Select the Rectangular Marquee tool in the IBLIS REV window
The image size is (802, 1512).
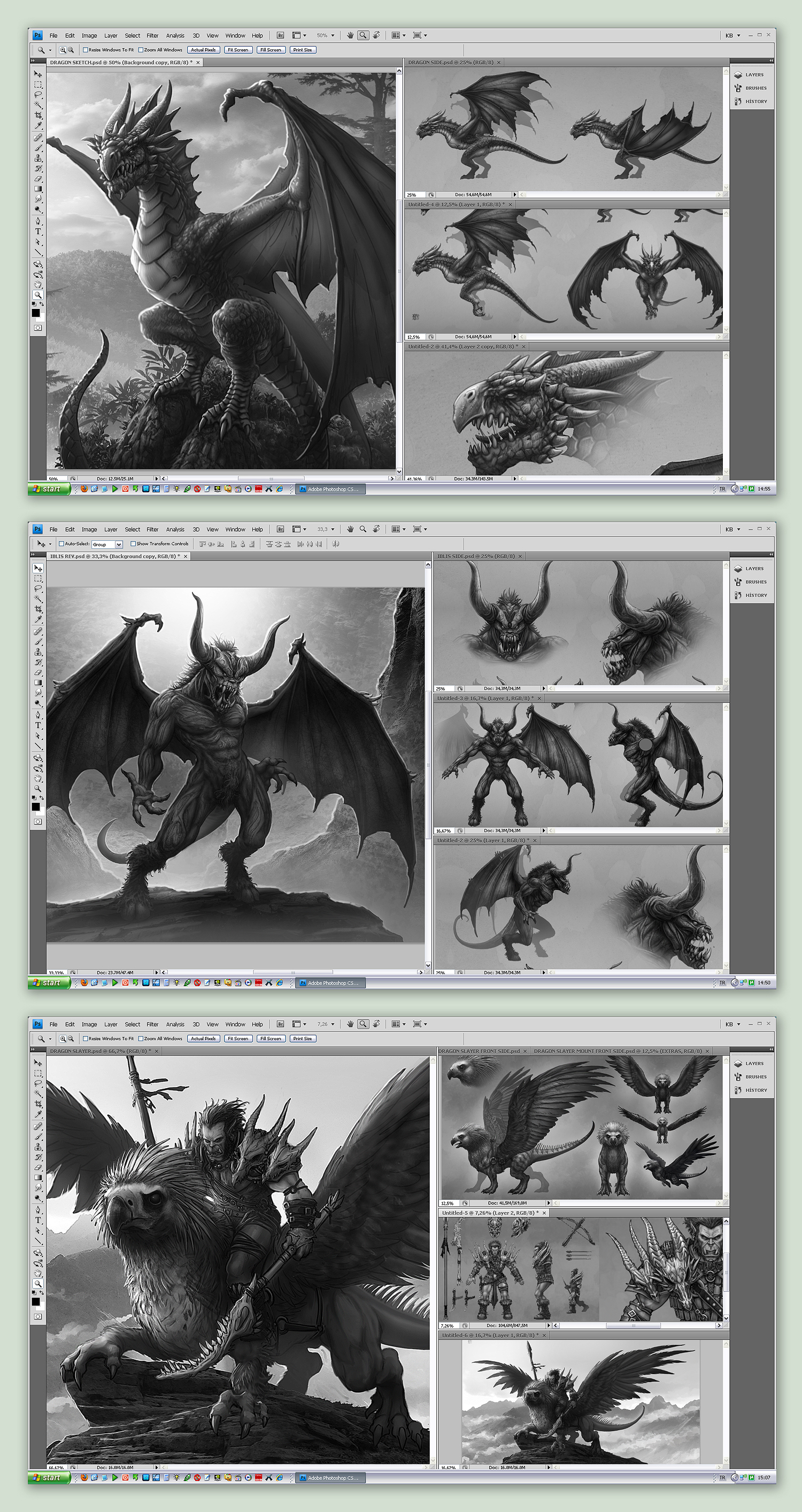(x=37, y=578)
